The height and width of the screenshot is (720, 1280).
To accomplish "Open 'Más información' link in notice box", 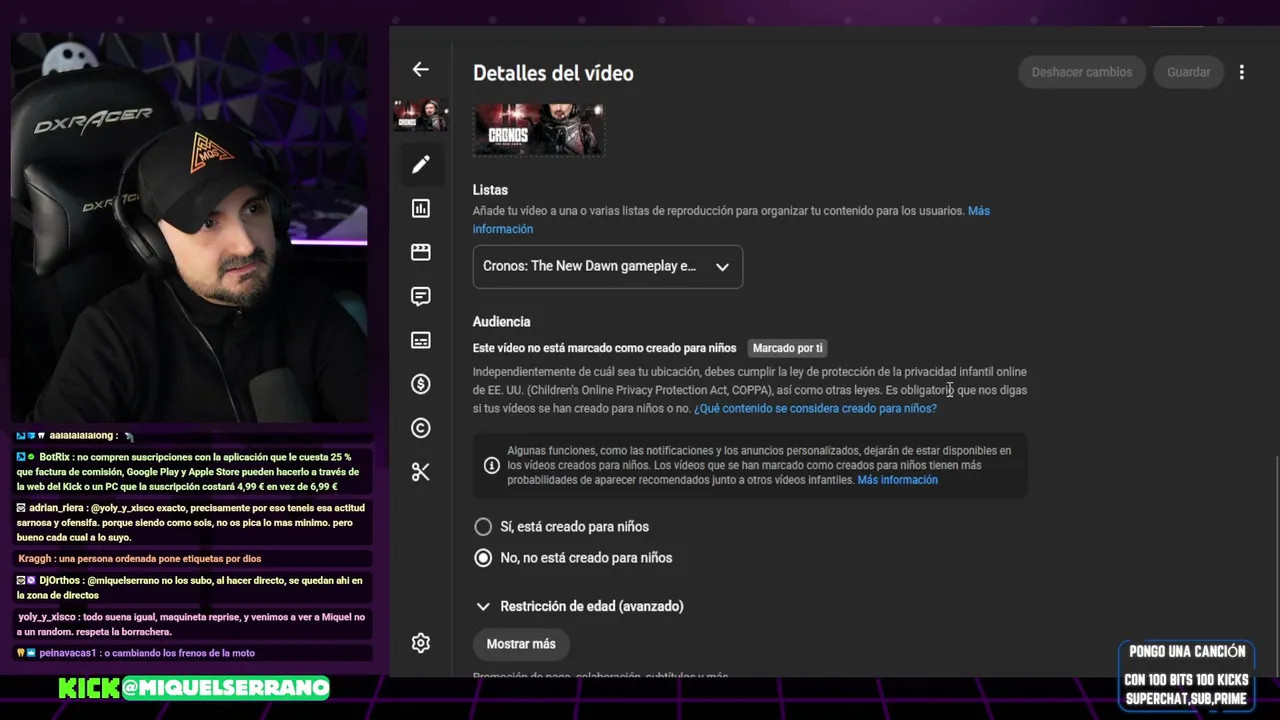I will point(897,480).
